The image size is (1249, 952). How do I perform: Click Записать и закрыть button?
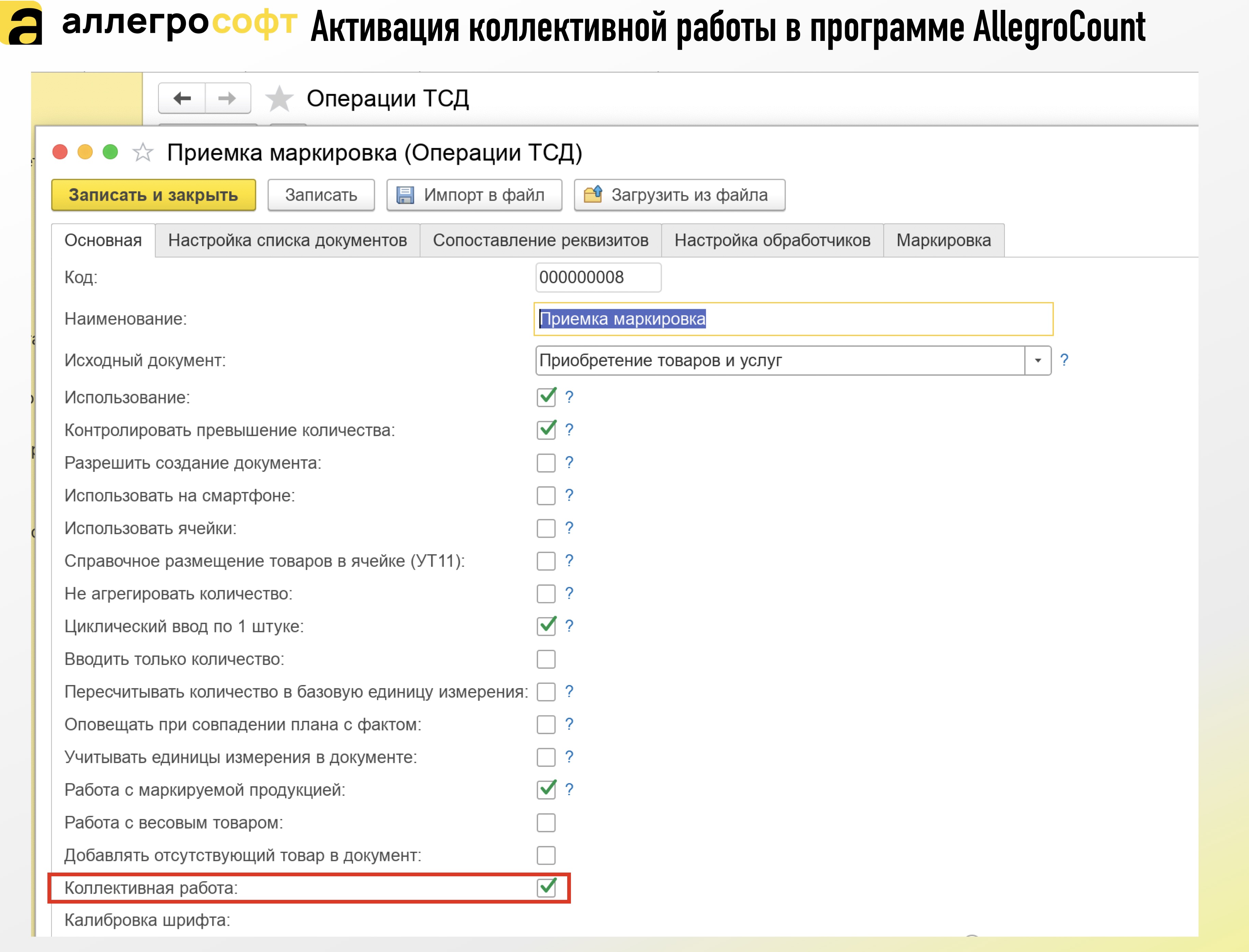point(153,195)
